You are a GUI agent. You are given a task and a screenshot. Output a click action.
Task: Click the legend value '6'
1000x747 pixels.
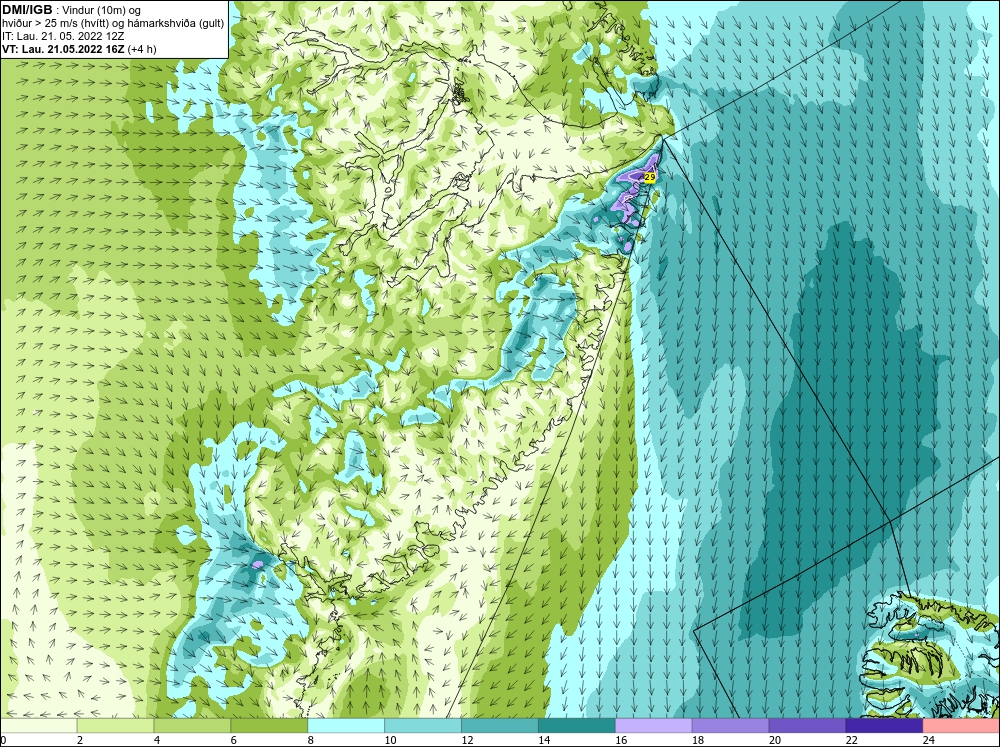[233, 740]
